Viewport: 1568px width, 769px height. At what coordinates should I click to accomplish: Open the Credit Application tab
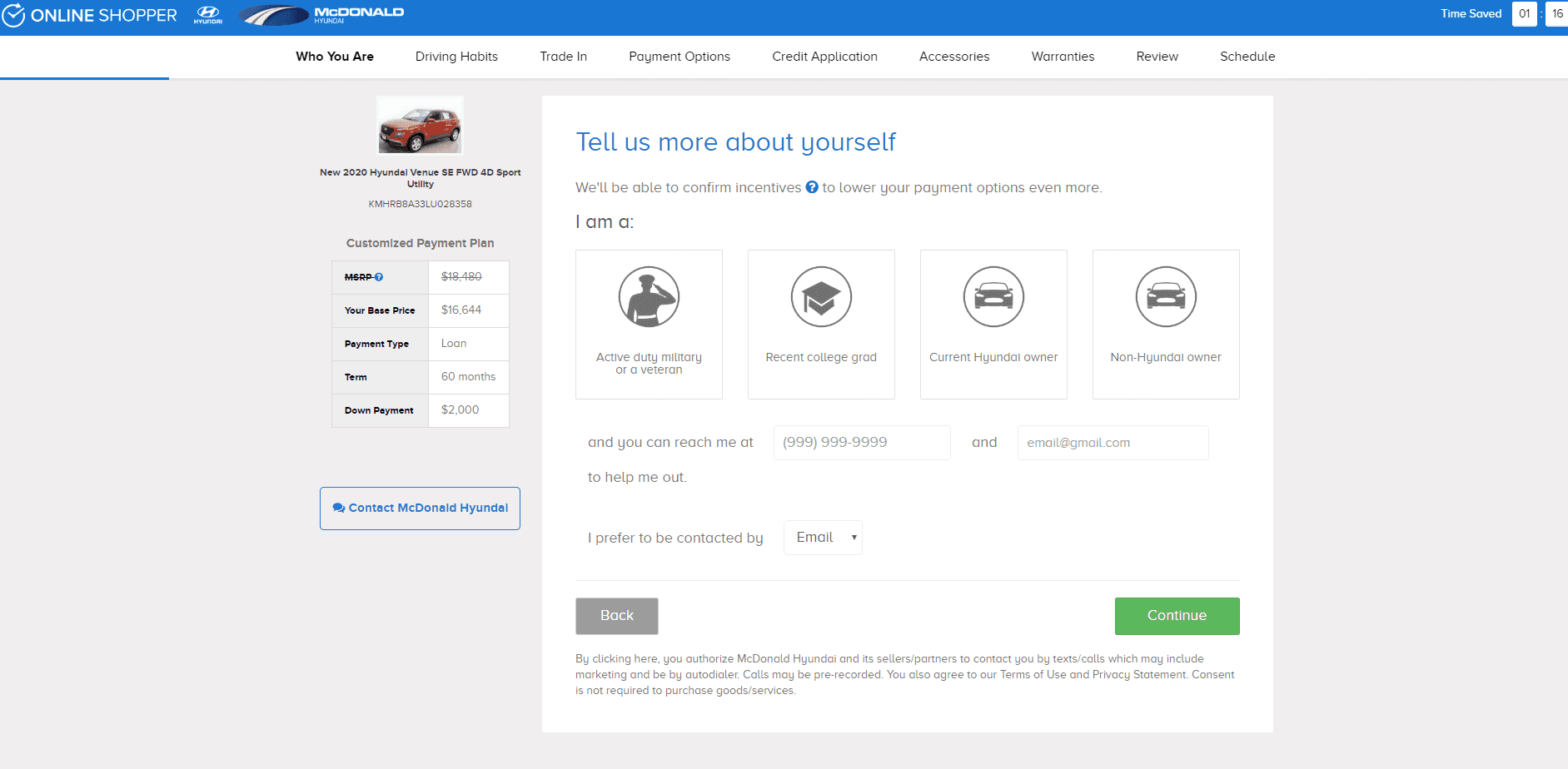[824, 57]
